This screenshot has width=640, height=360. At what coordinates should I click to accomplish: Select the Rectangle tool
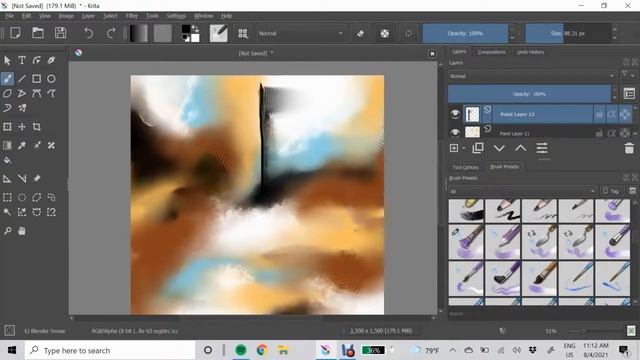click(36, 78)
